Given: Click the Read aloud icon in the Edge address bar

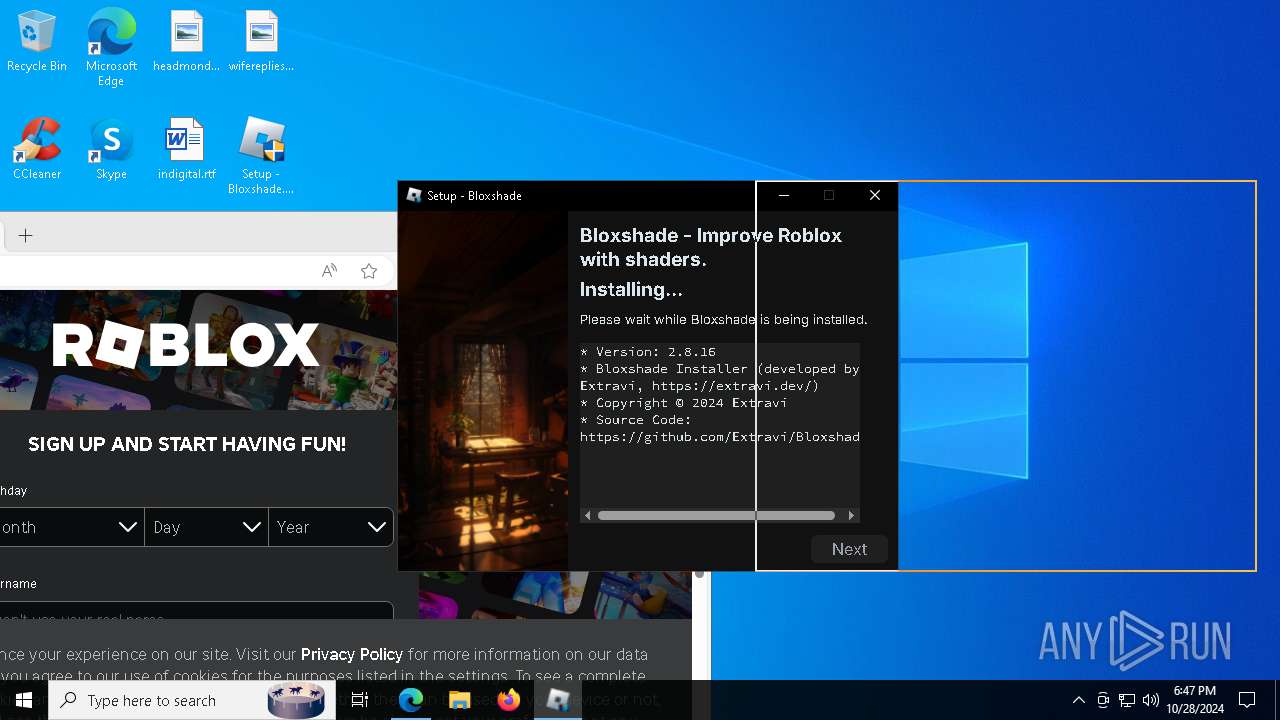Looking at the screenshot, I should pos(329,271).
